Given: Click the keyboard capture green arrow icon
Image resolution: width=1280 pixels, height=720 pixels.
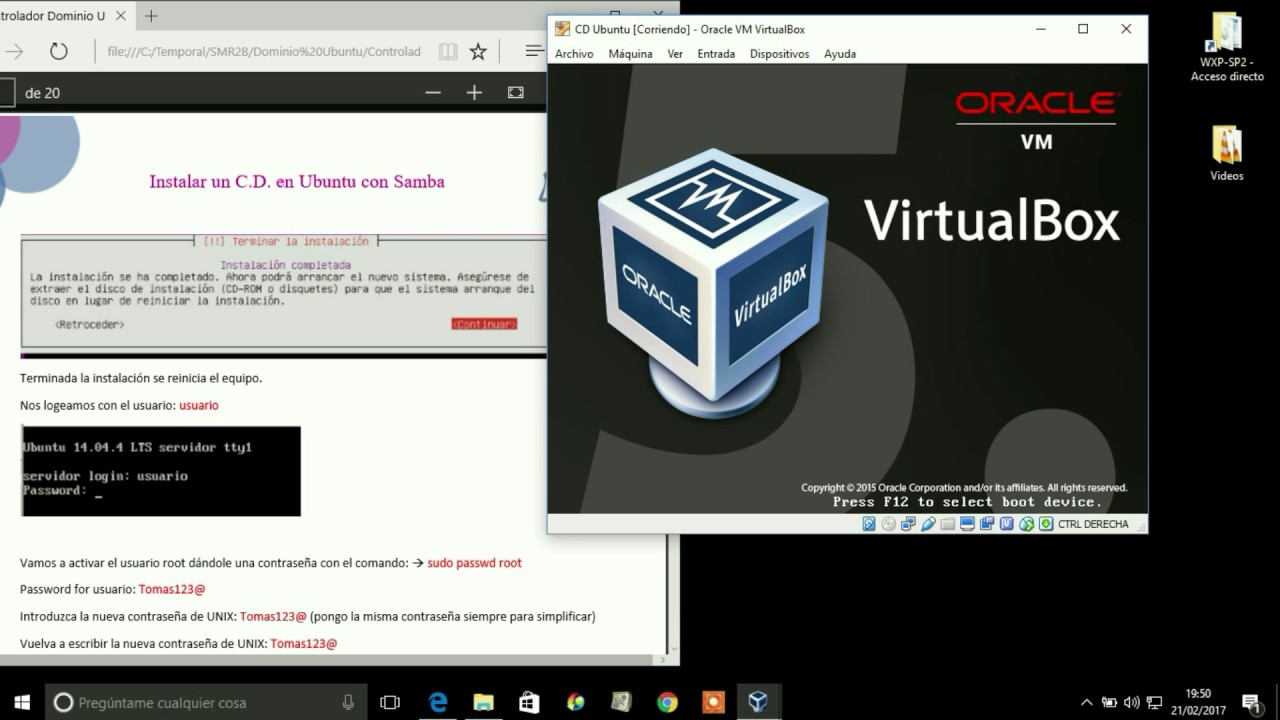Looking at the screenshot, I should [1046, 524].
